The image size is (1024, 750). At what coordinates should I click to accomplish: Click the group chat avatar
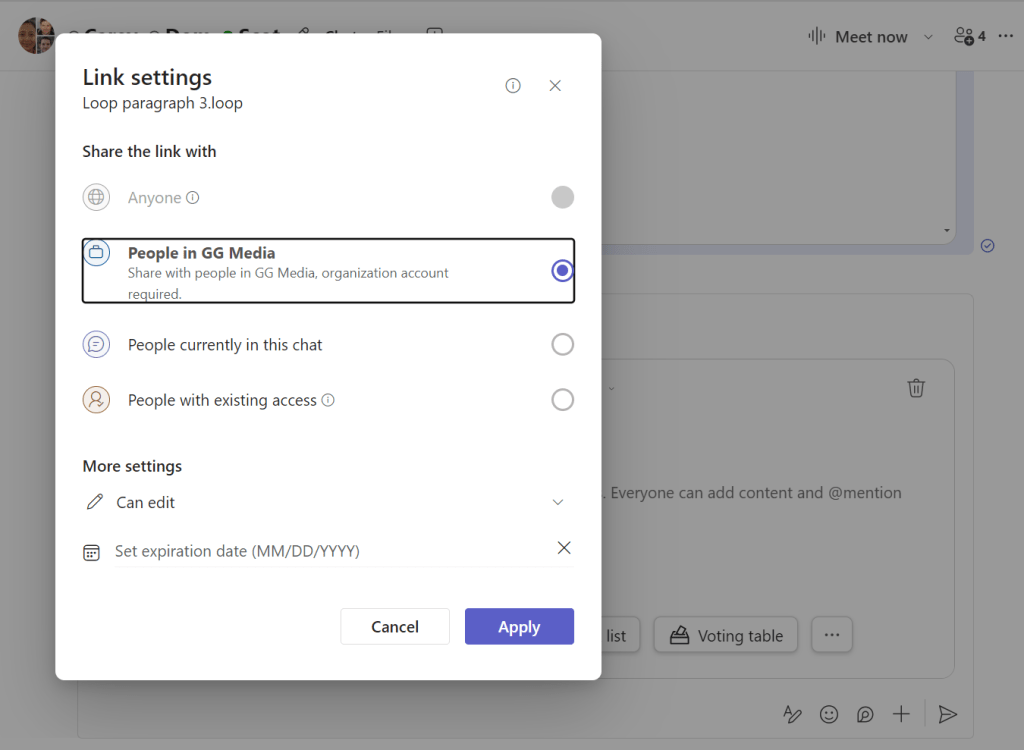coord(36,36)
